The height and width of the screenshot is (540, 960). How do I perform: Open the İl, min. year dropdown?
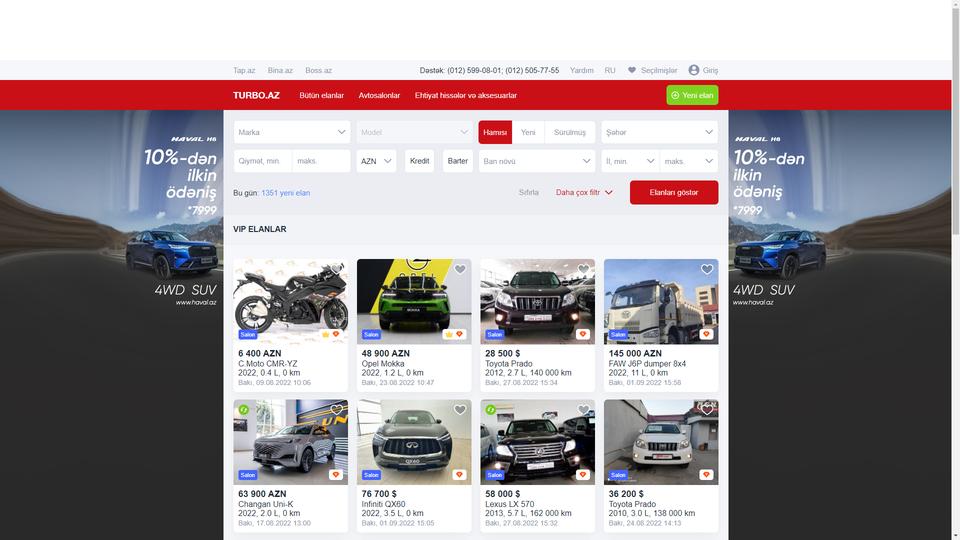point(630,161)
